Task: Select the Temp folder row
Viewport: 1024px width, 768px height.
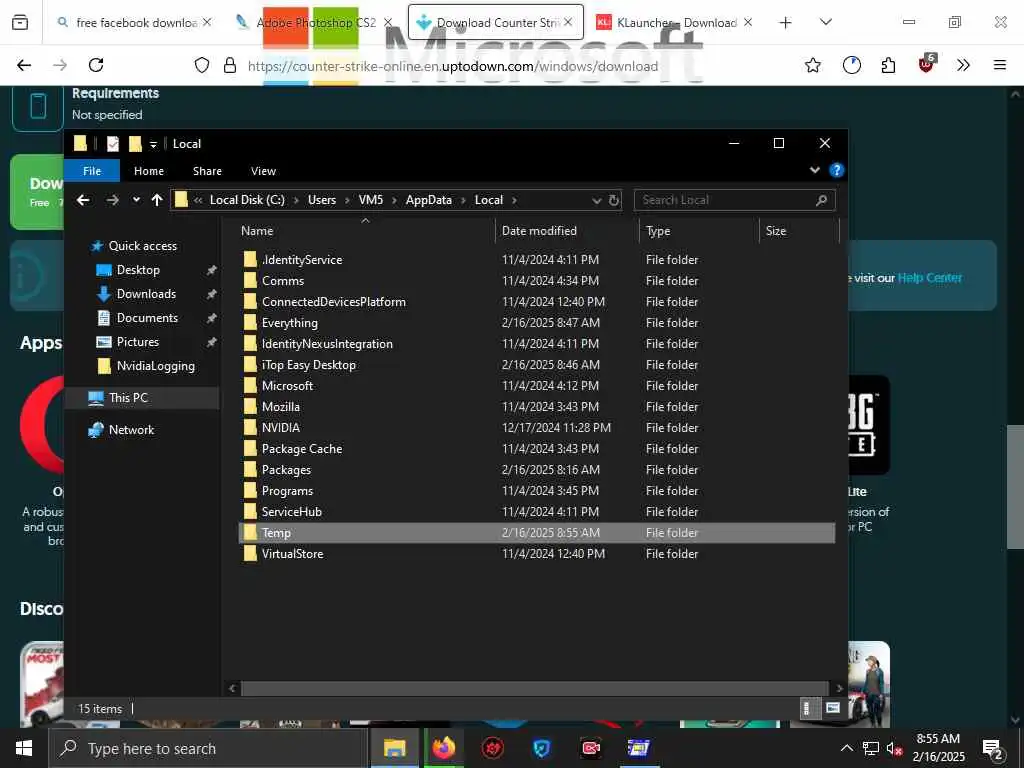Action: pos(537,533)
